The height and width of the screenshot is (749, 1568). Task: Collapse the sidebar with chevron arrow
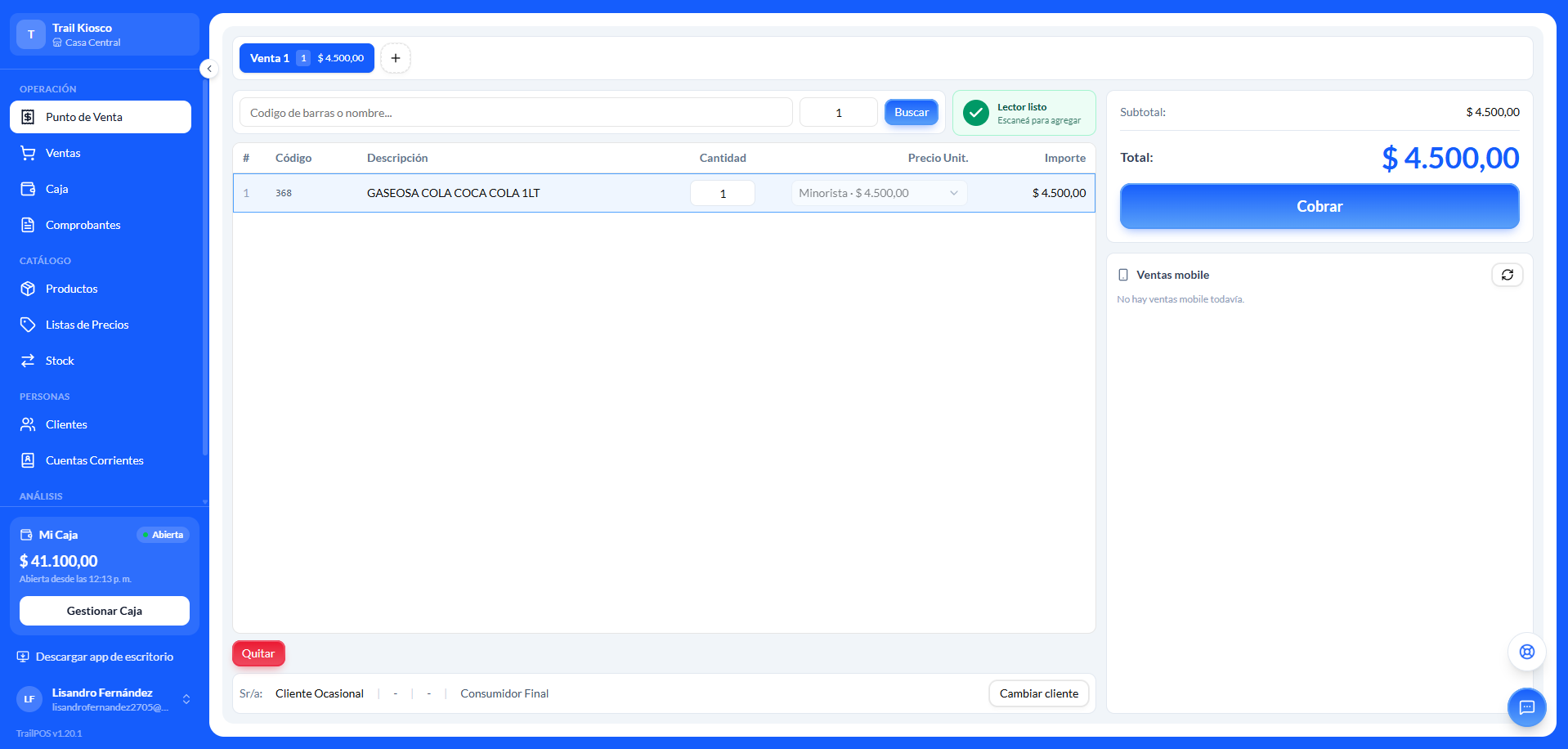[x=209, y=69]
